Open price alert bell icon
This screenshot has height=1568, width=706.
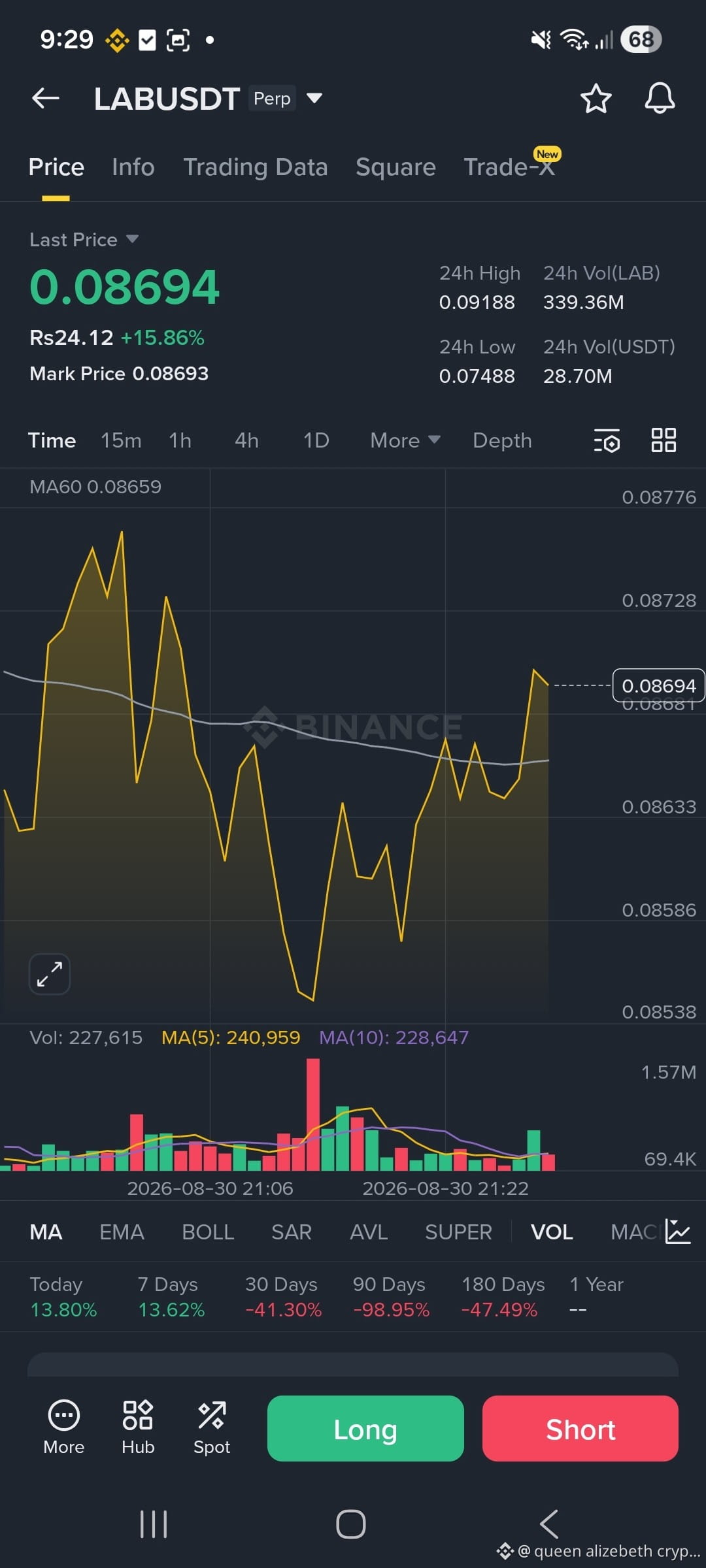point(660,99)
